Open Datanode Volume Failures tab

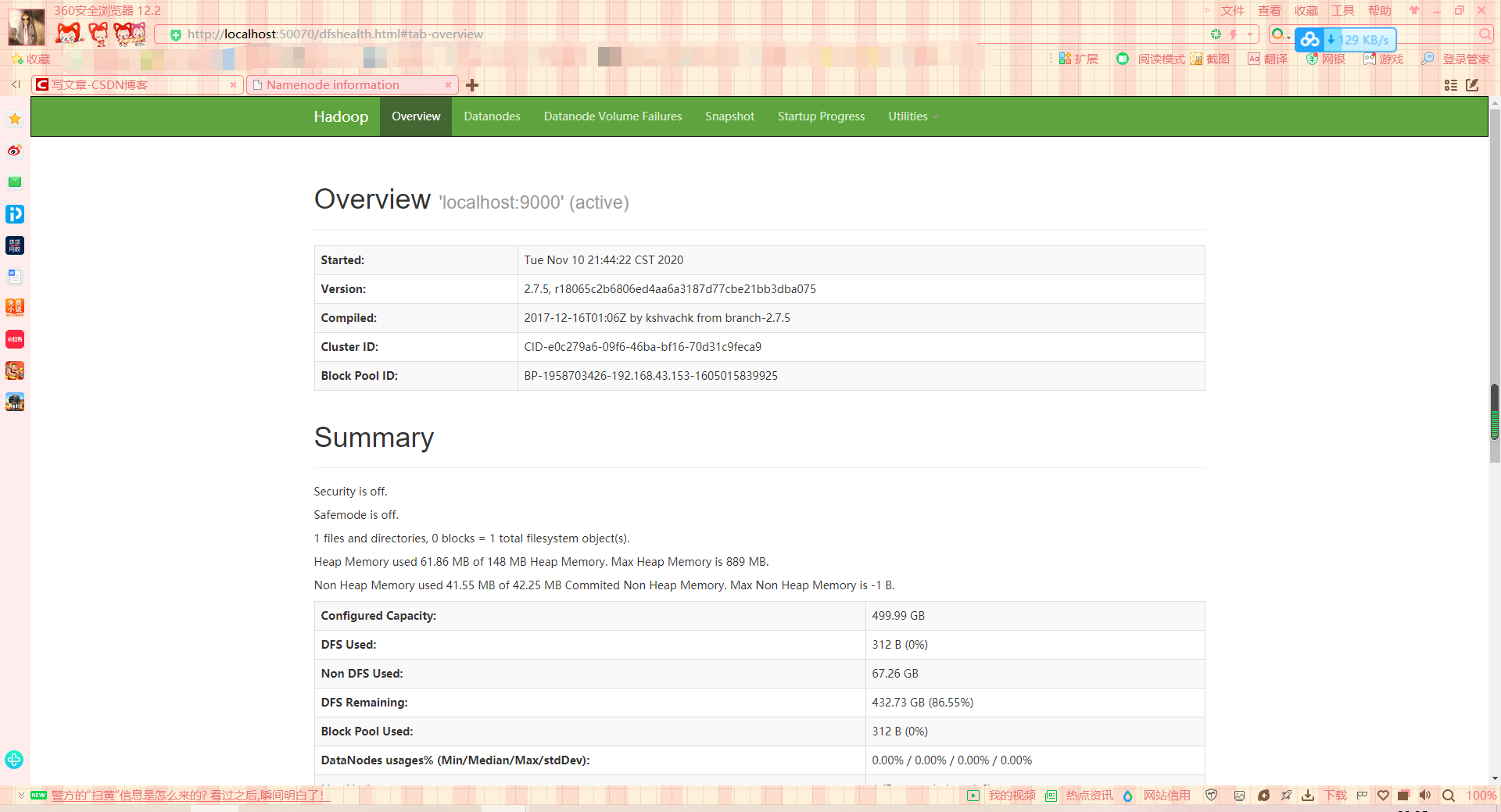pos(613,116)
